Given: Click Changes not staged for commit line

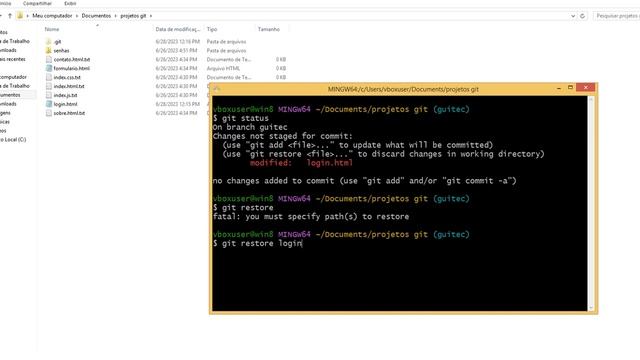Looking at the screenshot, I should point(282,136).
